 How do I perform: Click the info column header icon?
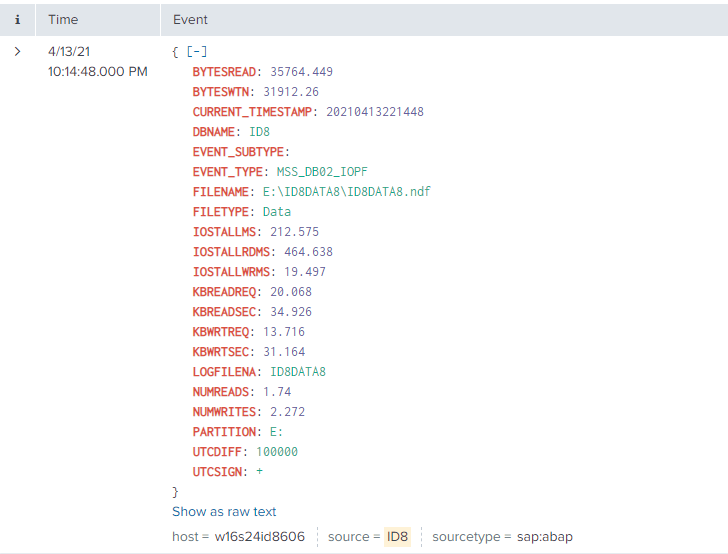coord(17,19)
